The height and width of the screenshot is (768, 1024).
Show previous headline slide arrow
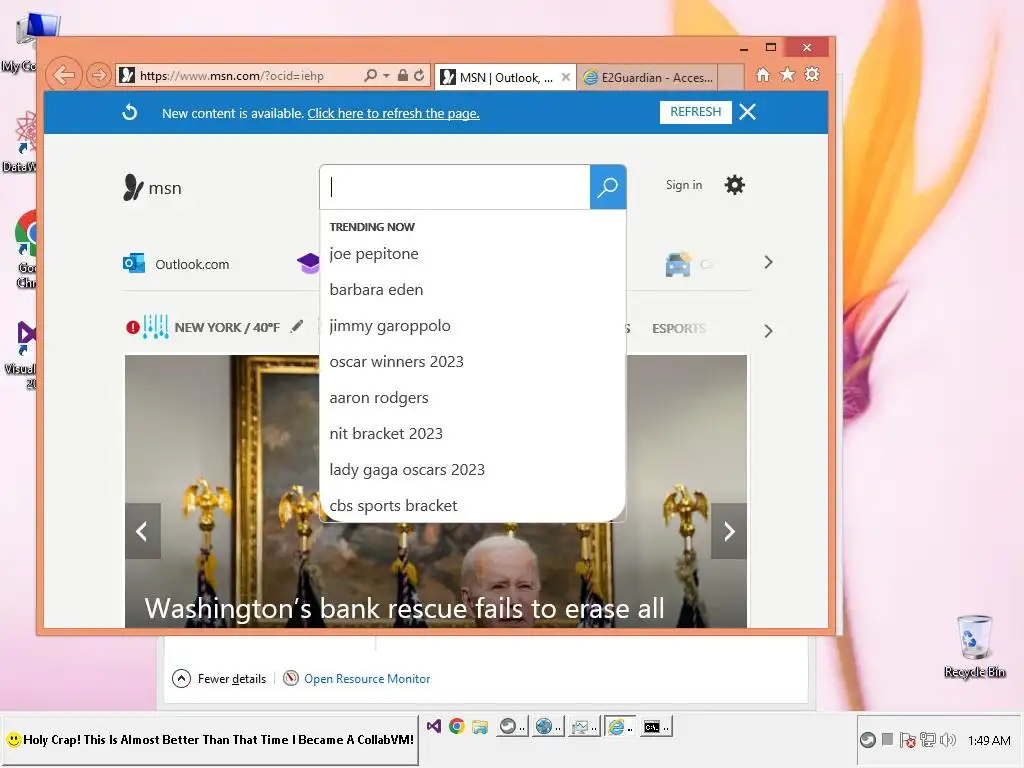[142, 531]
